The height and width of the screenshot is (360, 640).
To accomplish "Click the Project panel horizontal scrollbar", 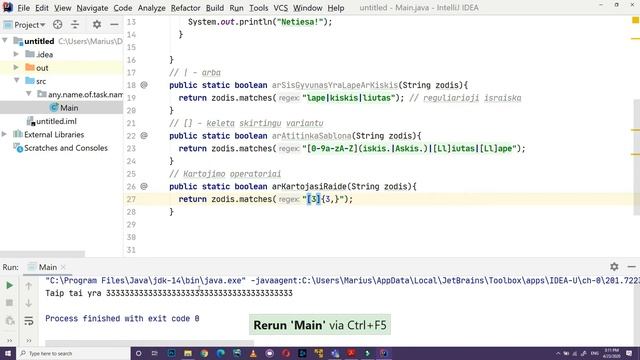I will click(42, 254).
